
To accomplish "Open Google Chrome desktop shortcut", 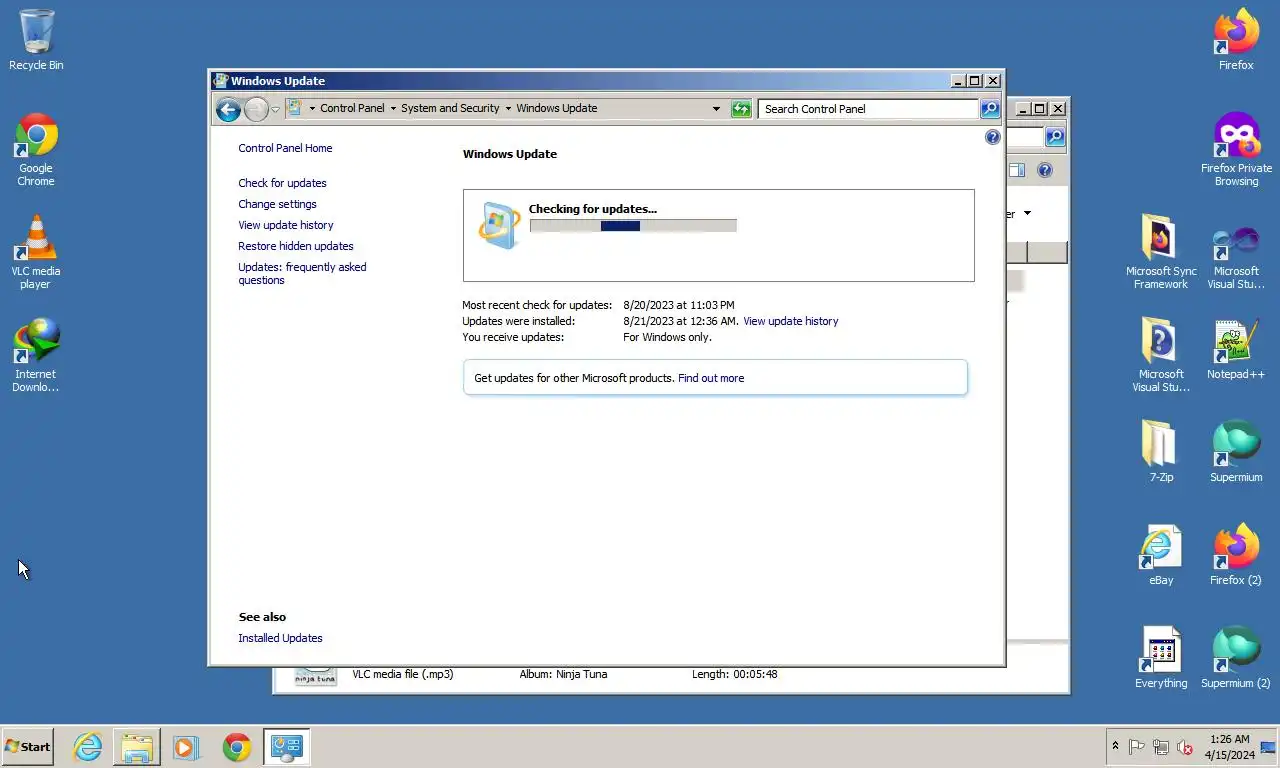I will coord(36,150).
